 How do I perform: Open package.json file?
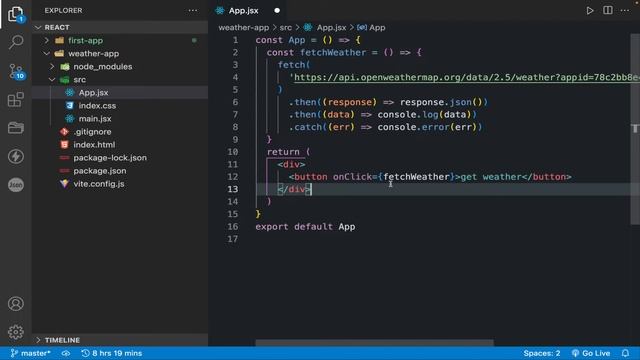click(x=120, y=171)
